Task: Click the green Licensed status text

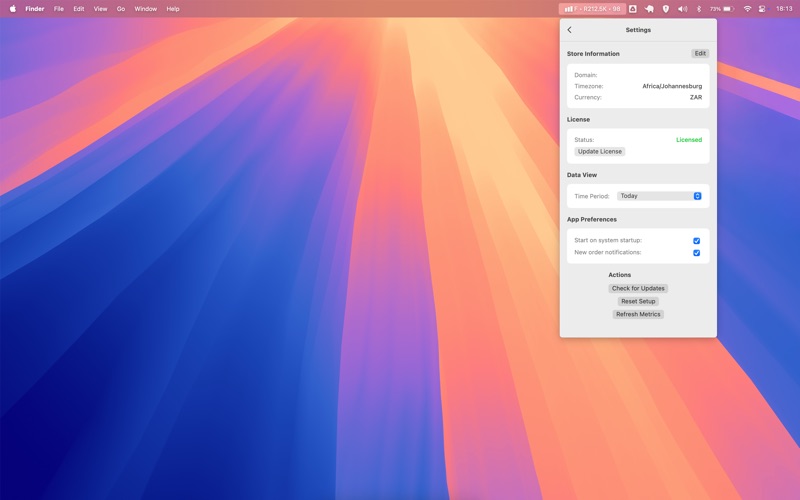Action: click(689, 140)
